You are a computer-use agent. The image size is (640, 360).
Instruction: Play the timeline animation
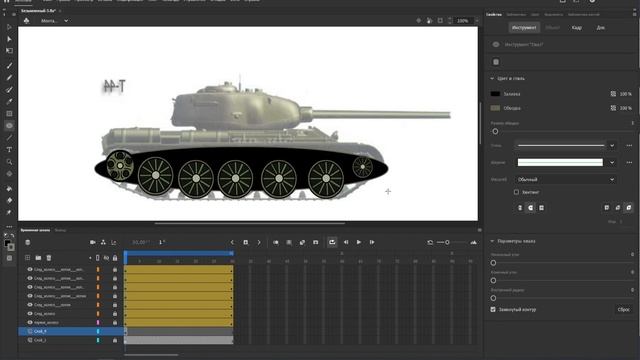point(359,242)
